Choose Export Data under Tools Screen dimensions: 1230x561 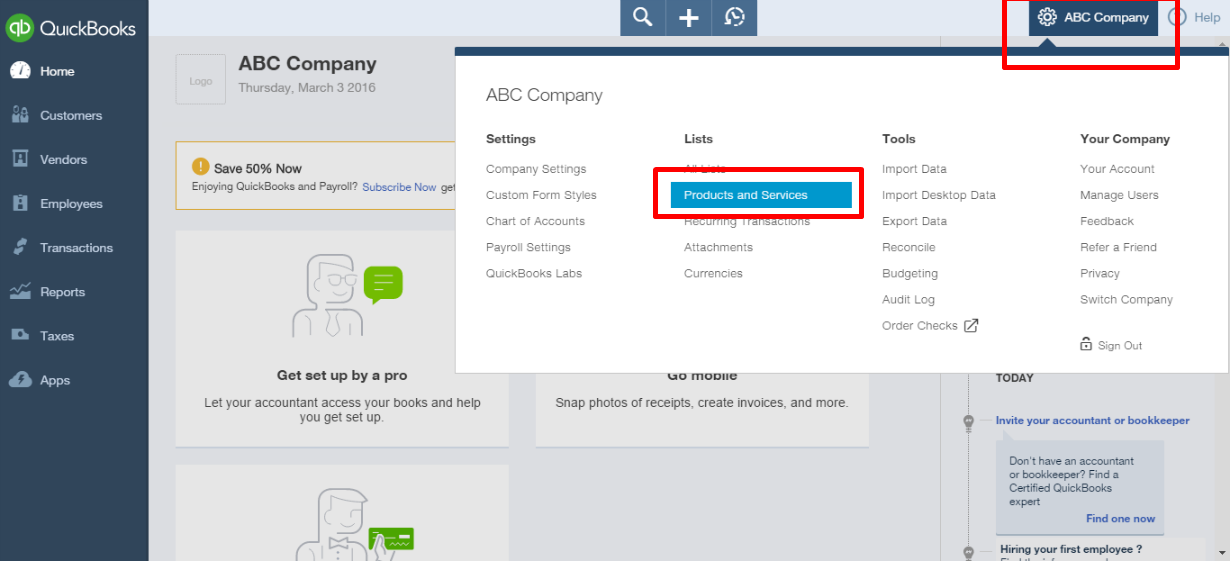[x=914, y=221]
